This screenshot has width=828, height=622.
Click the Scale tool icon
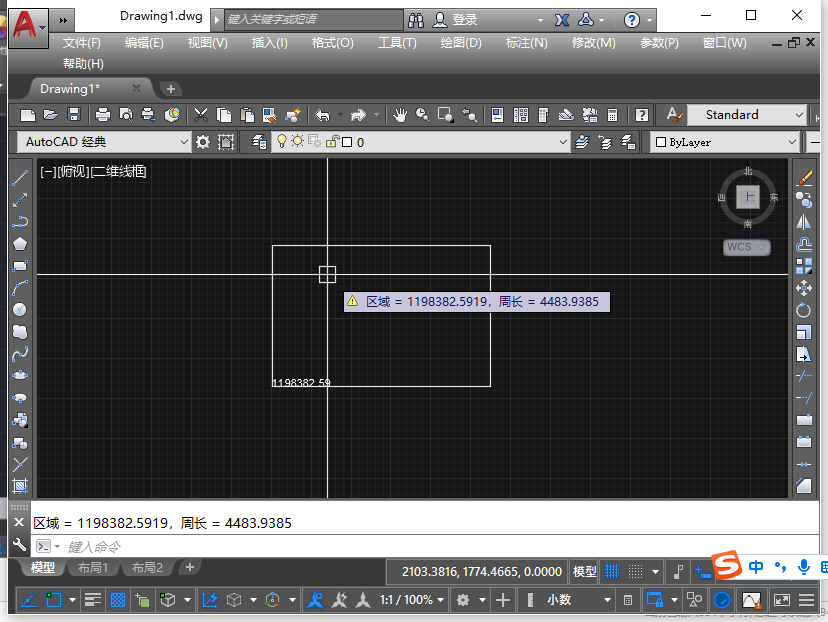804,332
